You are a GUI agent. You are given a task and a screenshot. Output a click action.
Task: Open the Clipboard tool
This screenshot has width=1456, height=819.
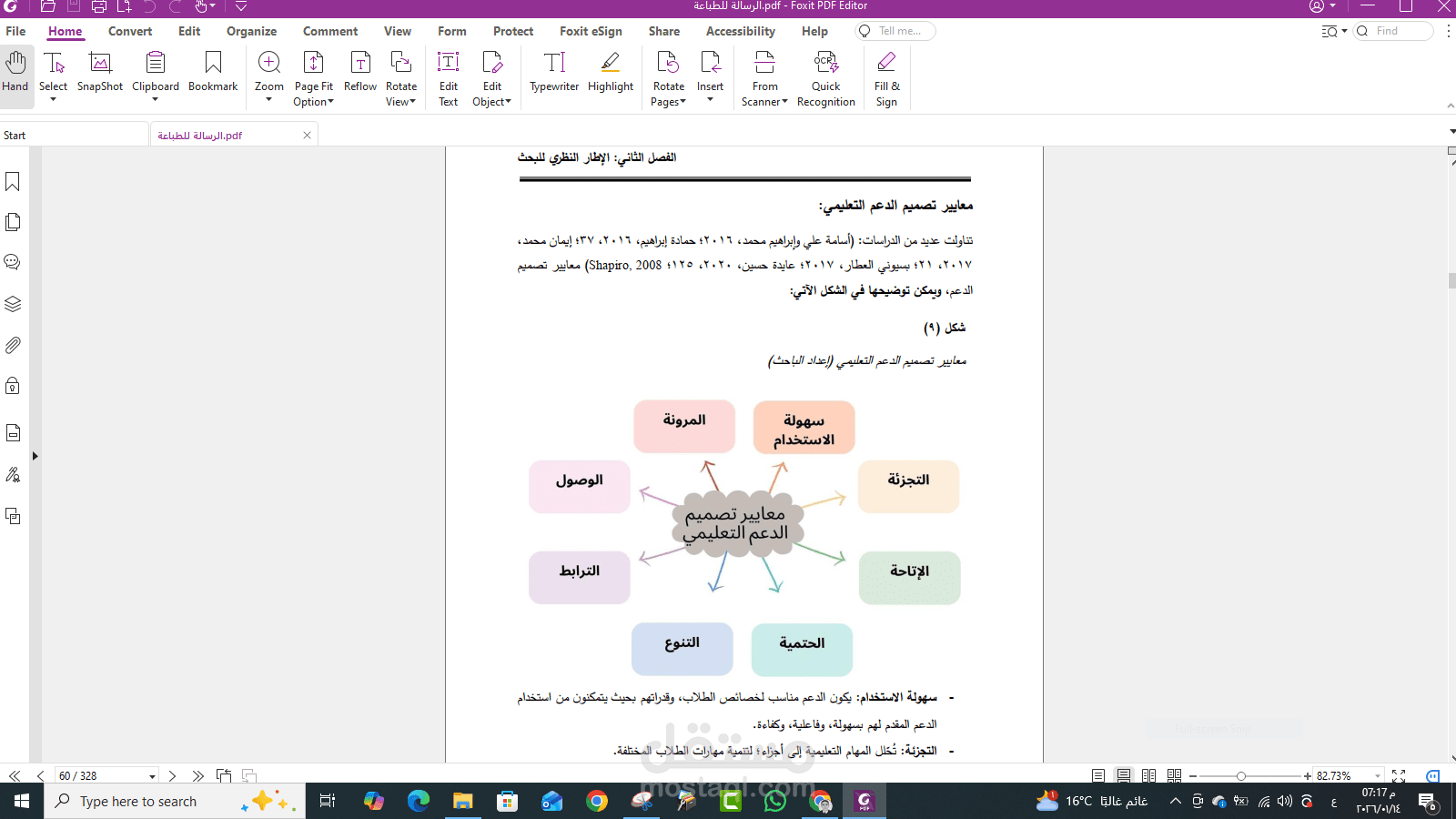tap(156, 72)
